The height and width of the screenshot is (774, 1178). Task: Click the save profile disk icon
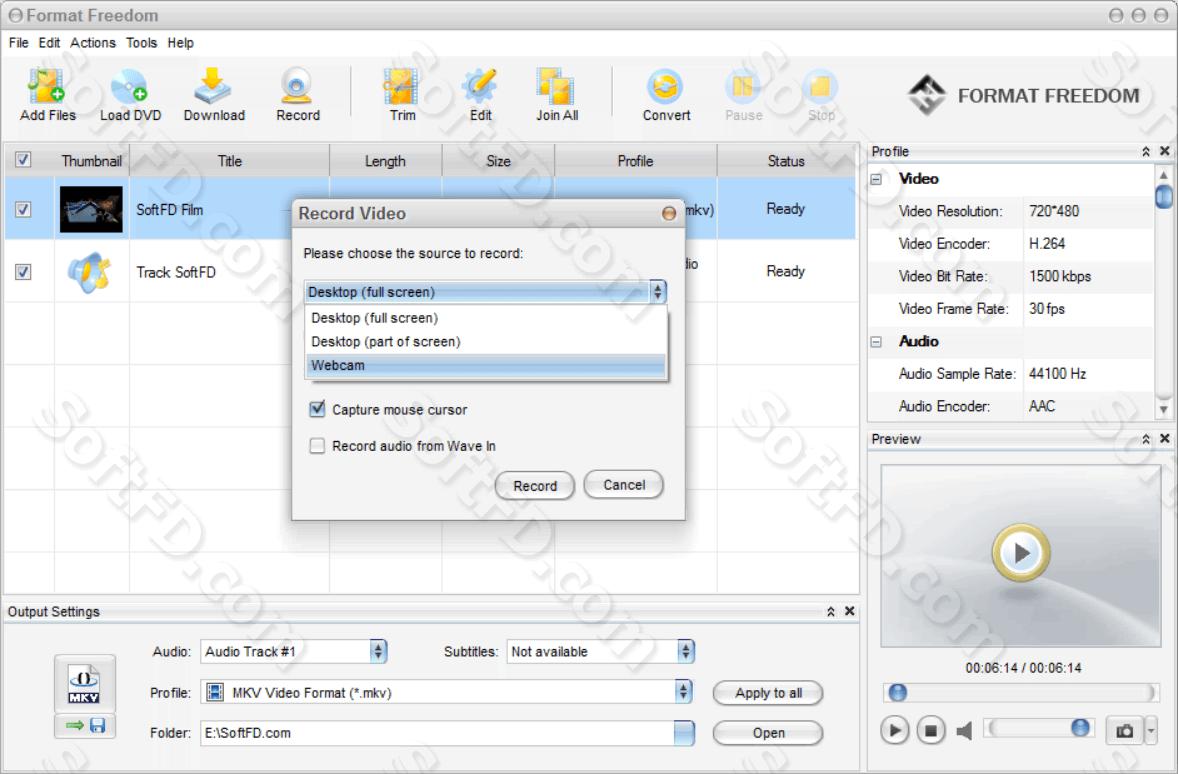click(x=98, y=725)
